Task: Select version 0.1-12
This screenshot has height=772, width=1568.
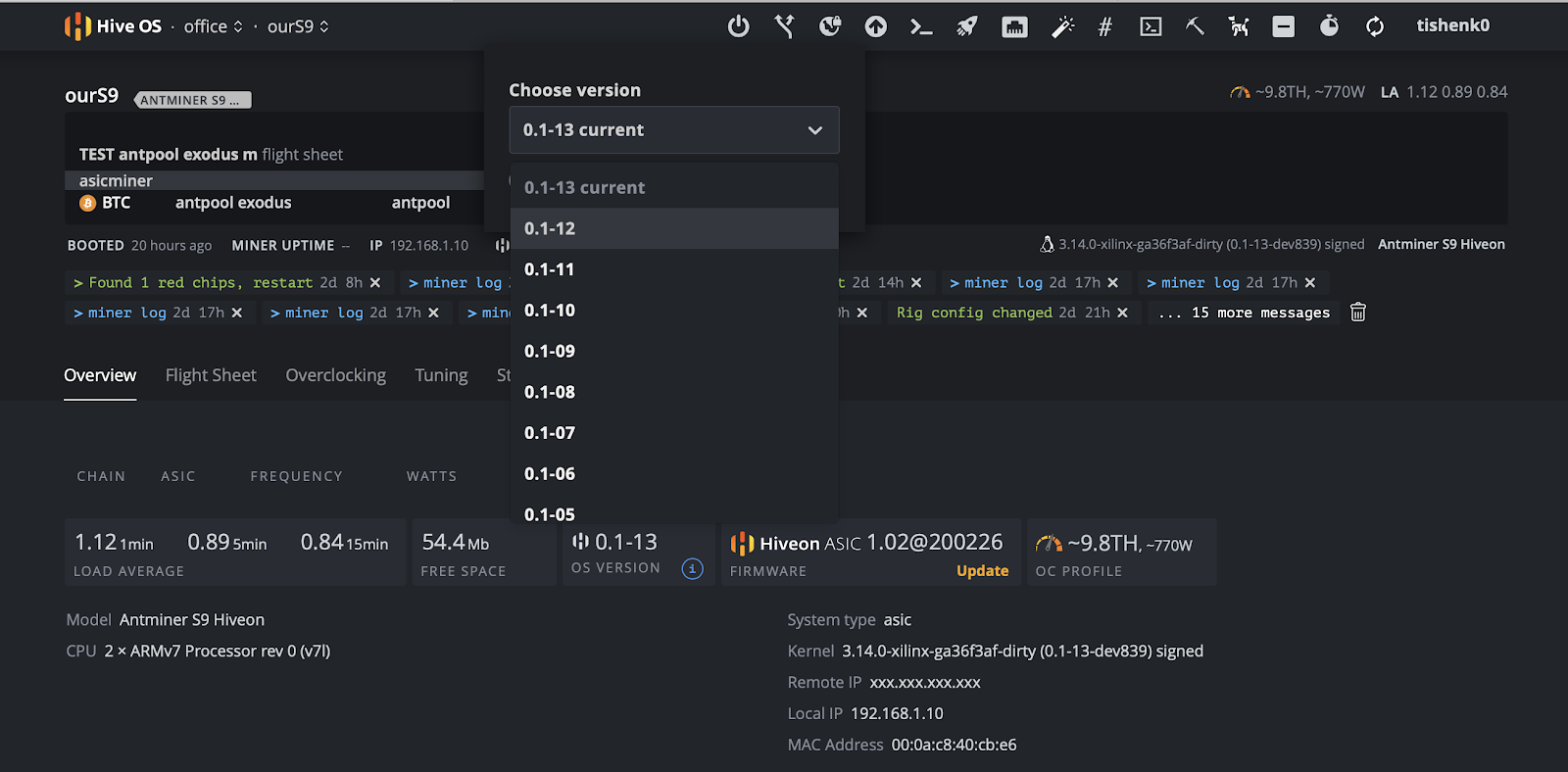Action: pos(674,228)
